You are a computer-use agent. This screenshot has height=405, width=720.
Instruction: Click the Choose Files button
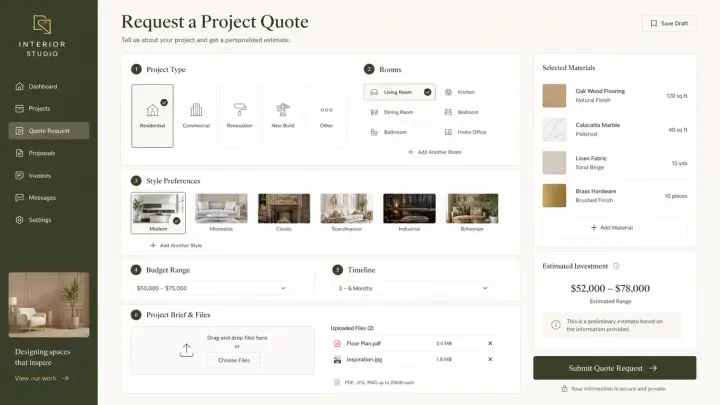(234, 360)
